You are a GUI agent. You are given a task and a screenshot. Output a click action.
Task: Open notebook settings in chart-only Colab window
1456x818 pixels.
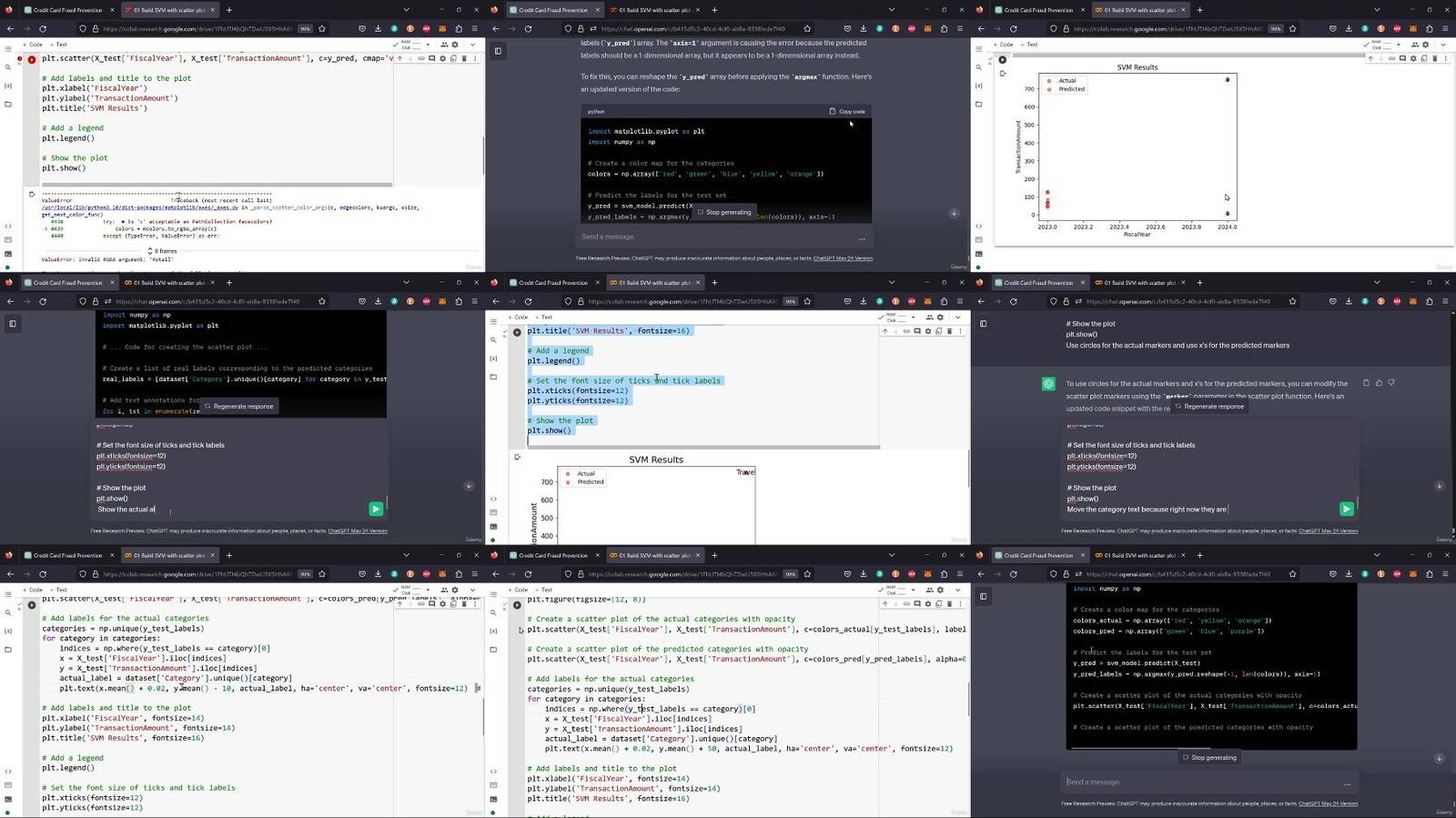point(1426,44)
